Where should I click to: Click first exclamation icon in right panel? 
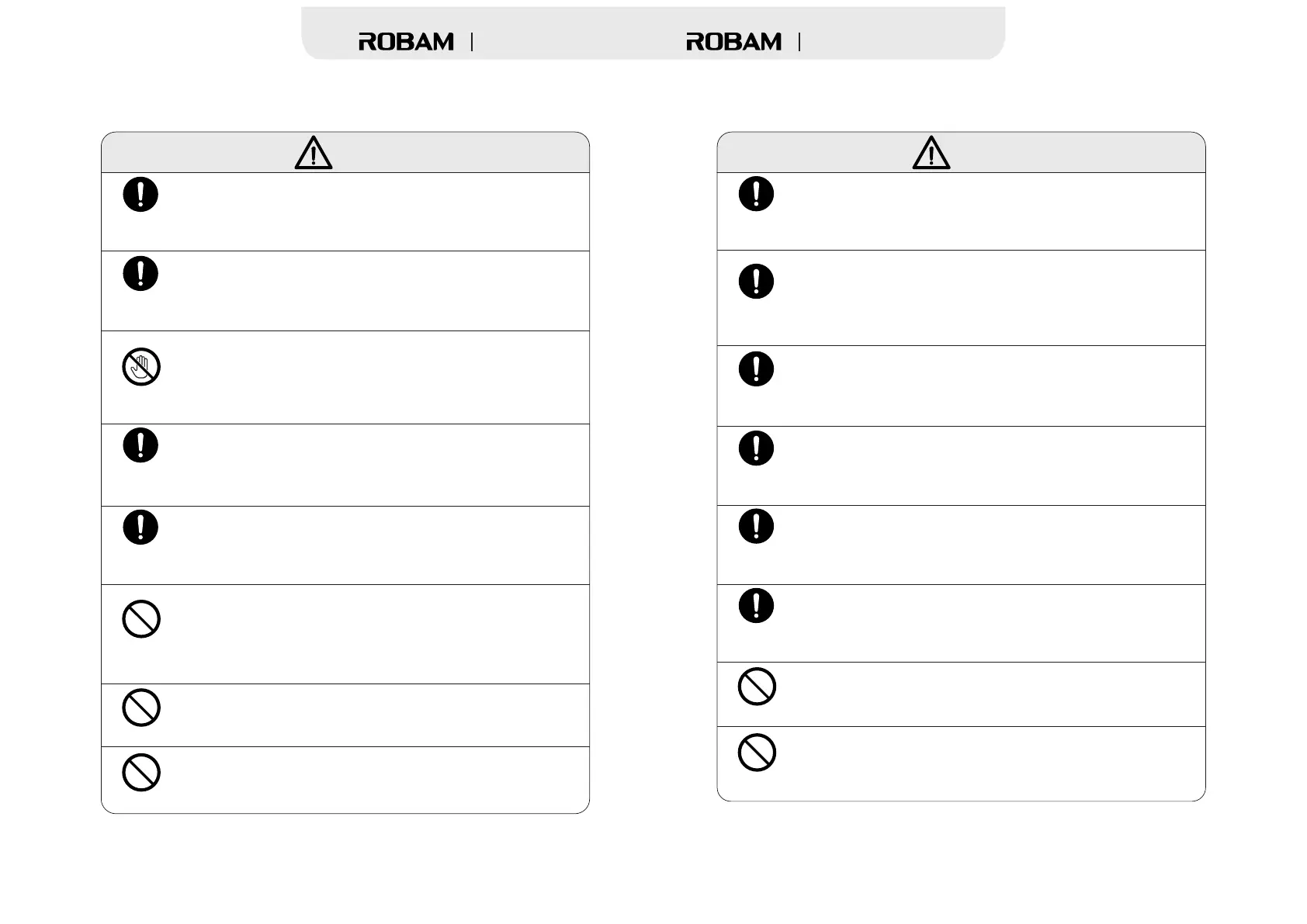tap(756, 194)
